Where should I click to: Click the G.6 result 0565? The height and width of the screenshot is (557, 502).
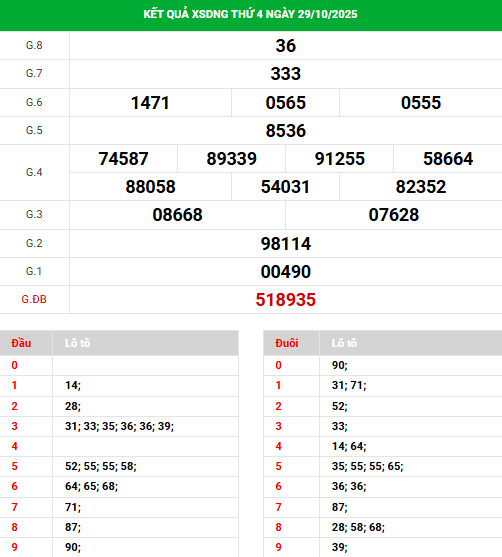(286, 103)
